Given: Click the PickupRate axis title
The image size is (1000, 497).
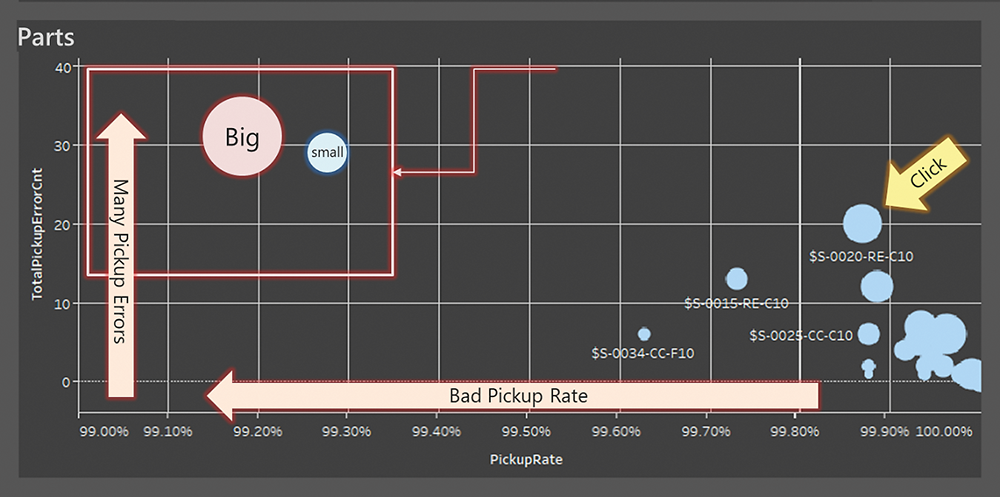Looking at the screenshot, I should pos(526,459).
